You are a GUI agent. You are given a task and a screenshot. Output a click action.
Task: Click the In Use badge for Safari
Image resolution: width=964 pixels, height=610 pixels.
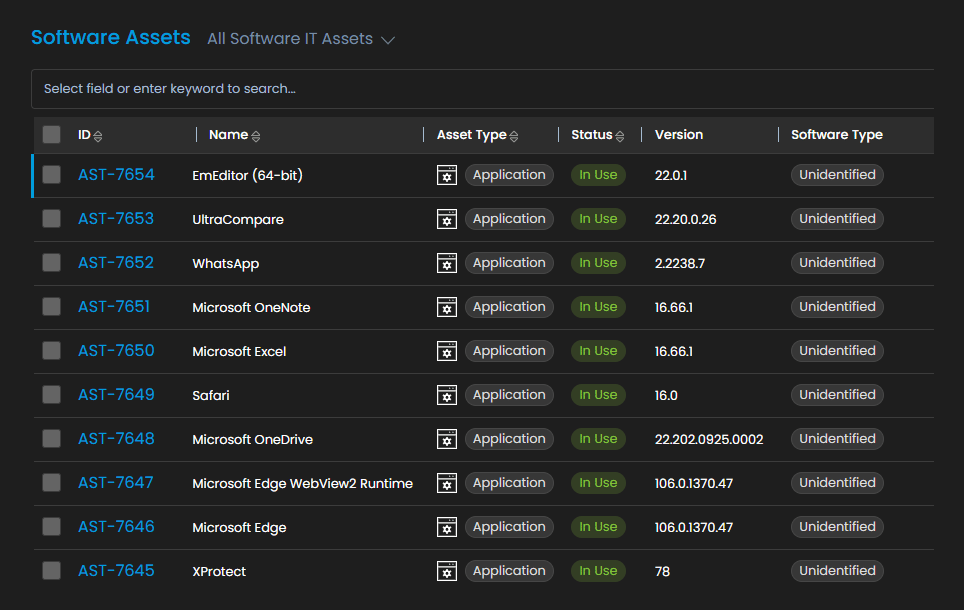598,394
